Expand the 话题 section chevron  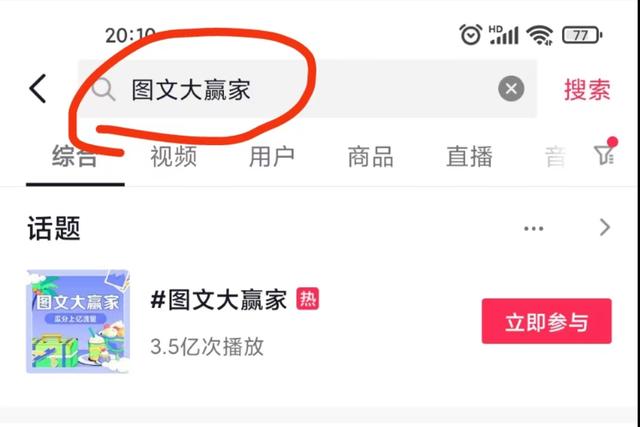(x=605, y=227)
